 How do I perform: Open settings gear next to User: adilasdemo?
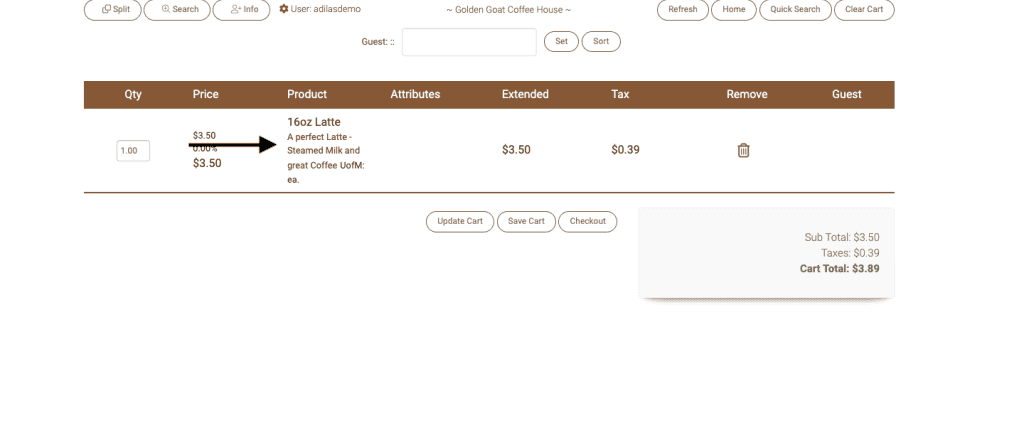283,9
